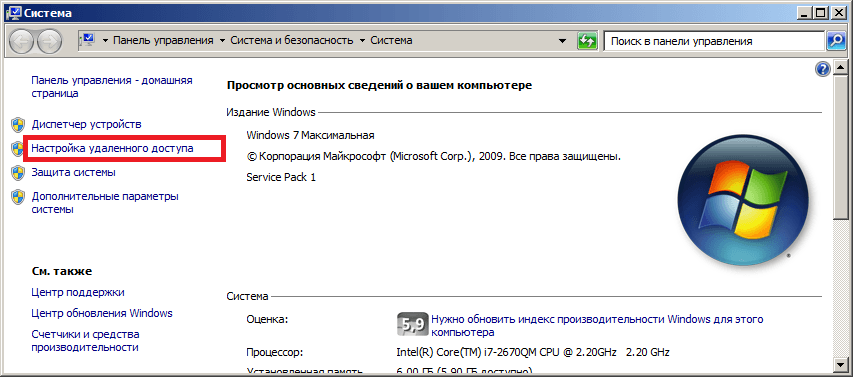Open Дополнительные параметры системы link

(x=105, y=202)
